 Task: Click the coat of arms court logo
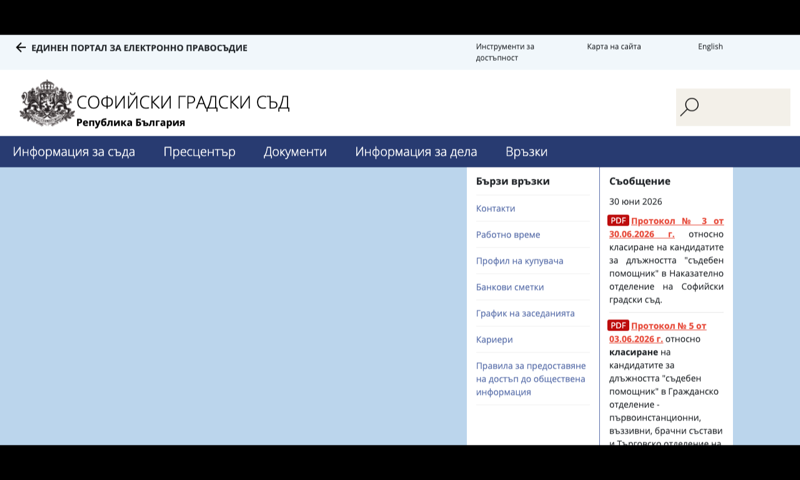tap(46, 103)
